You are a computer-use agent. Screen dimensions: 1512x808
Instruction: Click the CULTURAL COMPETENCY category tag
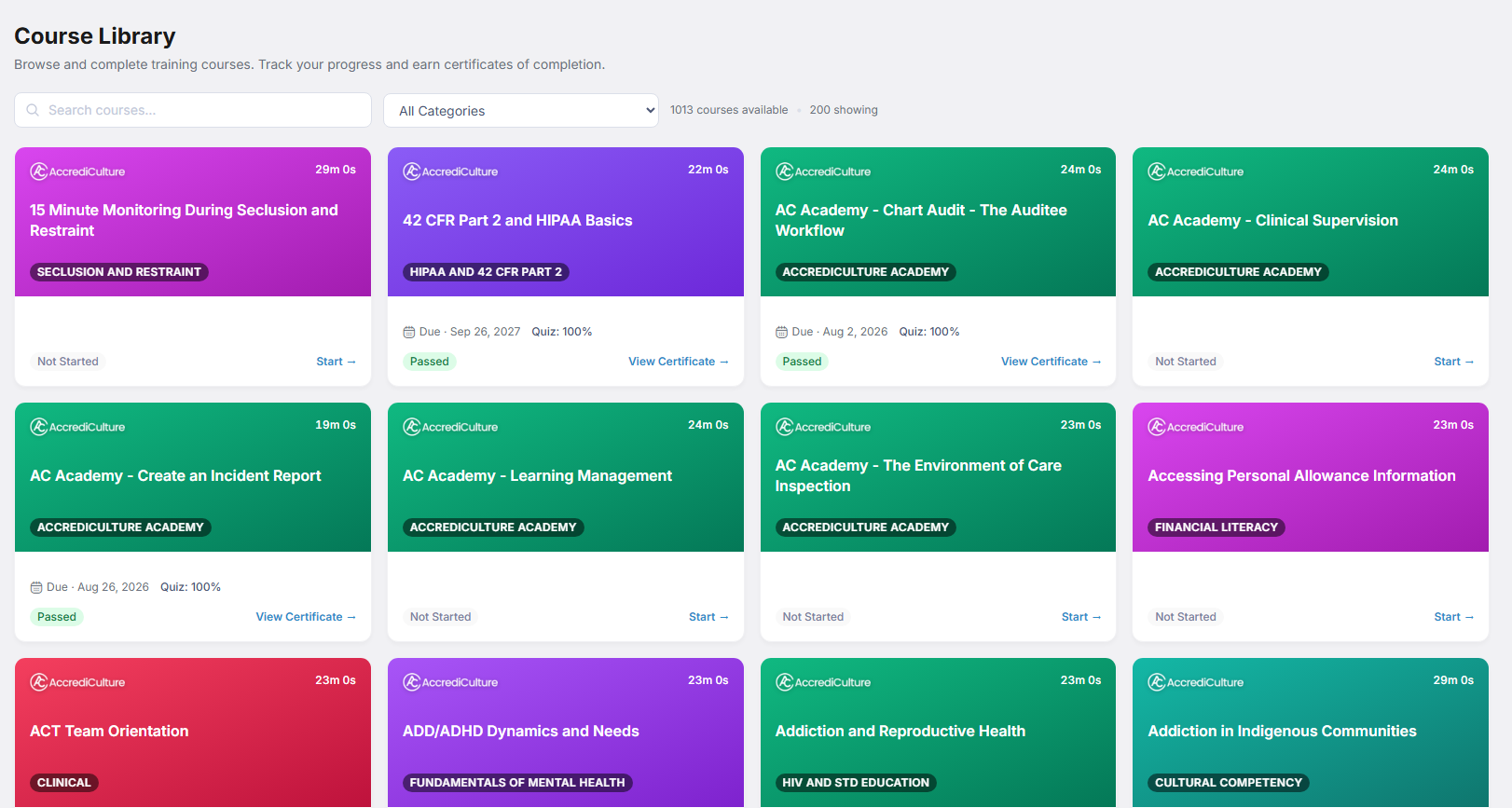coord(1229,783)
